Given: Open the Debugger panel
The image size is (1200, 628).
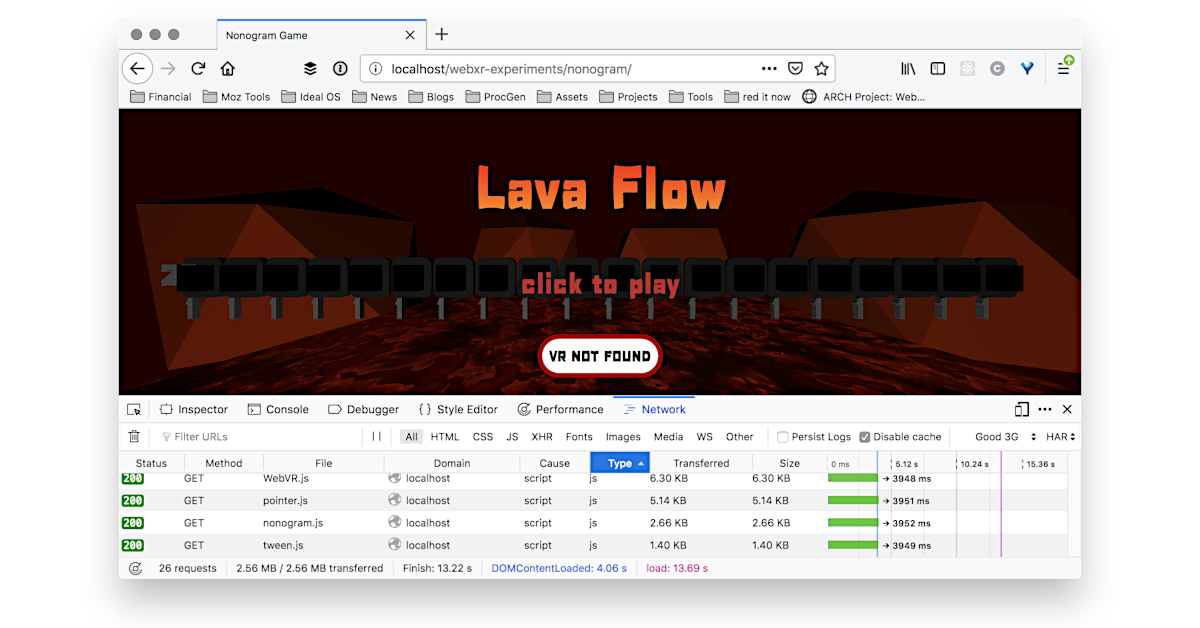Looking at the screenshot, I should click(364, 409).
